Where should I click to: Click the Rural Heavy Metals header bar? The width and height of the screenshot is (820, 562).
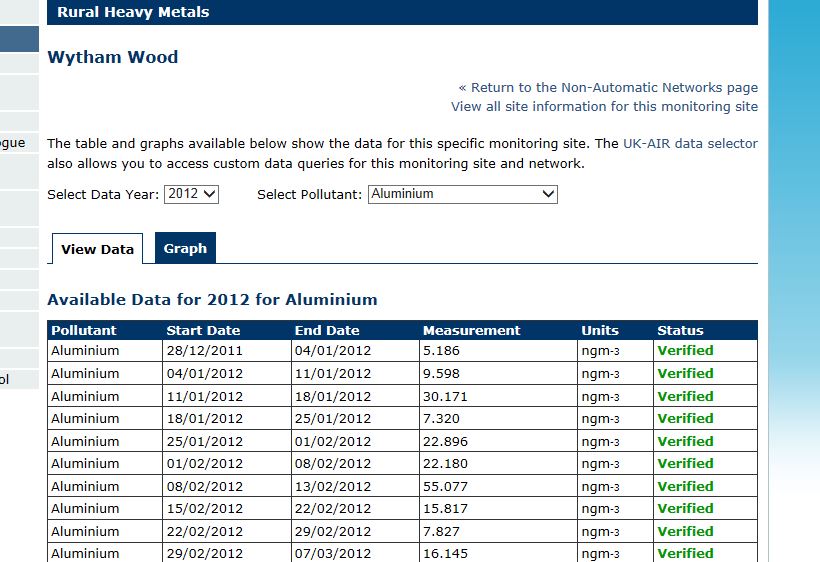click(402, 12)
